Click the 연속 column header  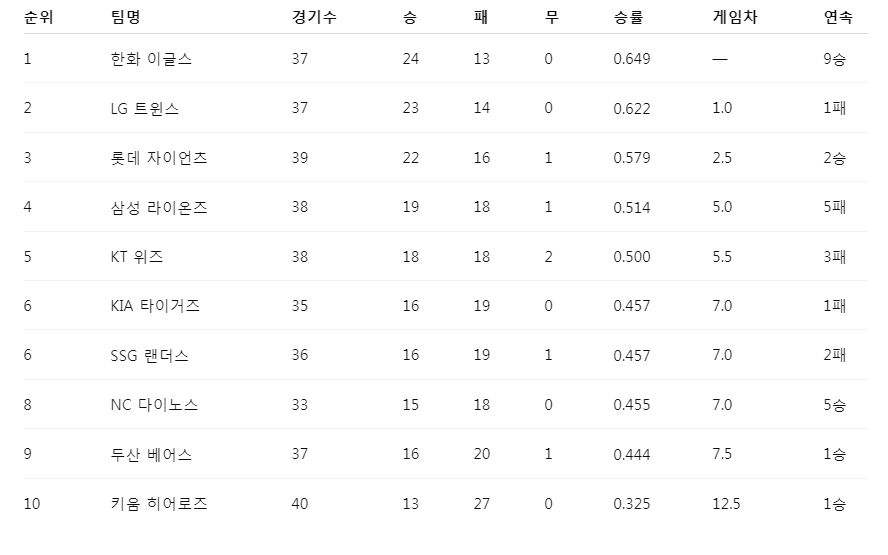pyautogui.click(x=838, y=17)
